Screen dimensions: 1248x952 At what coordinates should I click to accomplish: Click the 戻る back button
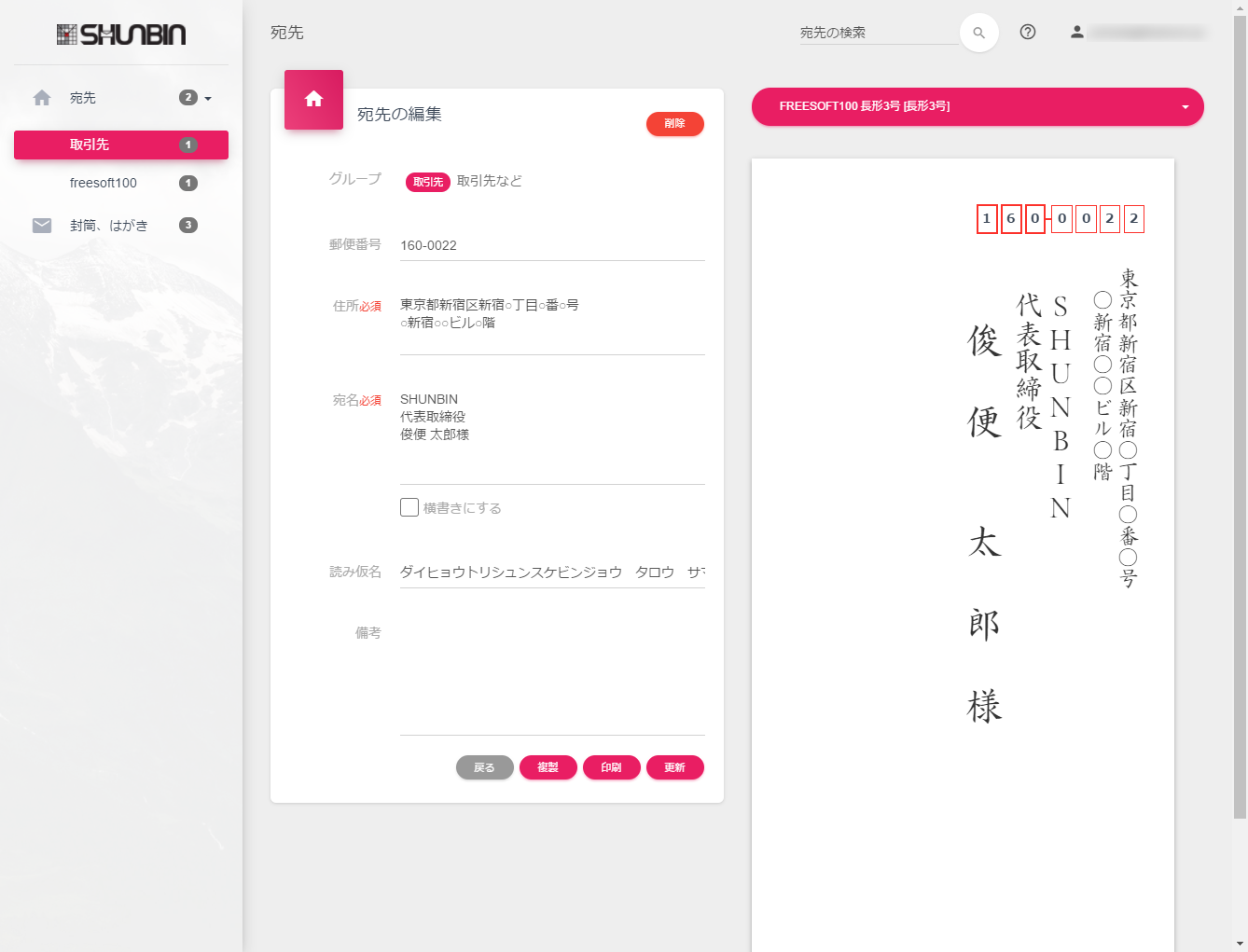tap(485, 767)
